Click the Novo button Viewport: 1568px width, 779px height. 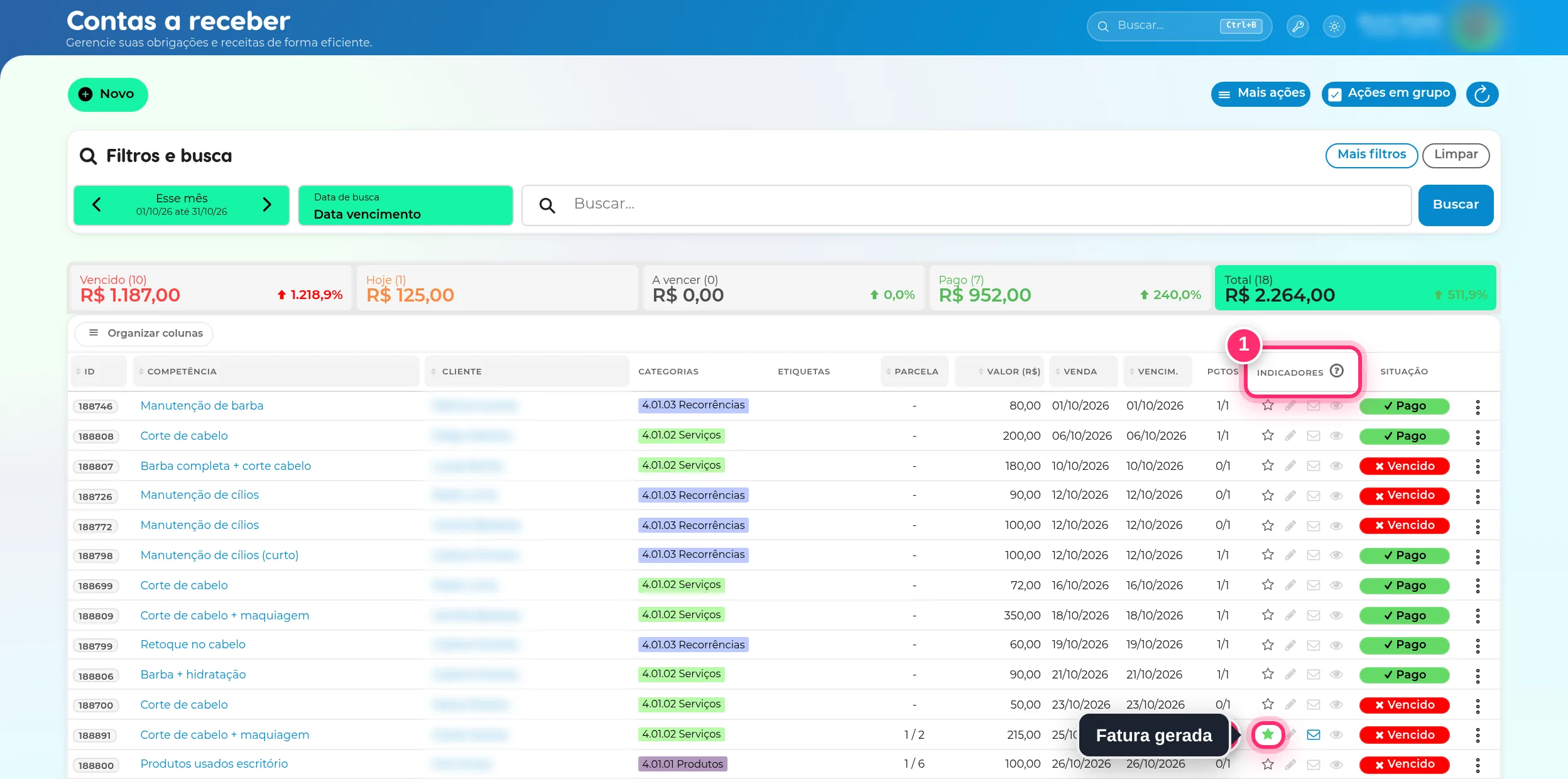coord(108,95)
